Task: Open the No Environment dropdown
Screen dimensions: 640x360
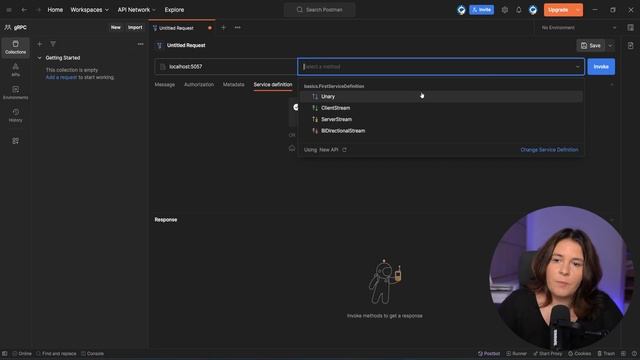Action: coord(579,28)
